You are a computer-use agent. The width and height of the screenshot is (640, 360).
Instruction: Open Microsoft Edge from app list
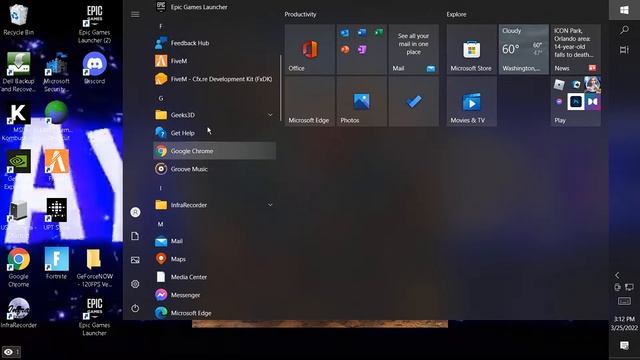[x=215, y=313]
